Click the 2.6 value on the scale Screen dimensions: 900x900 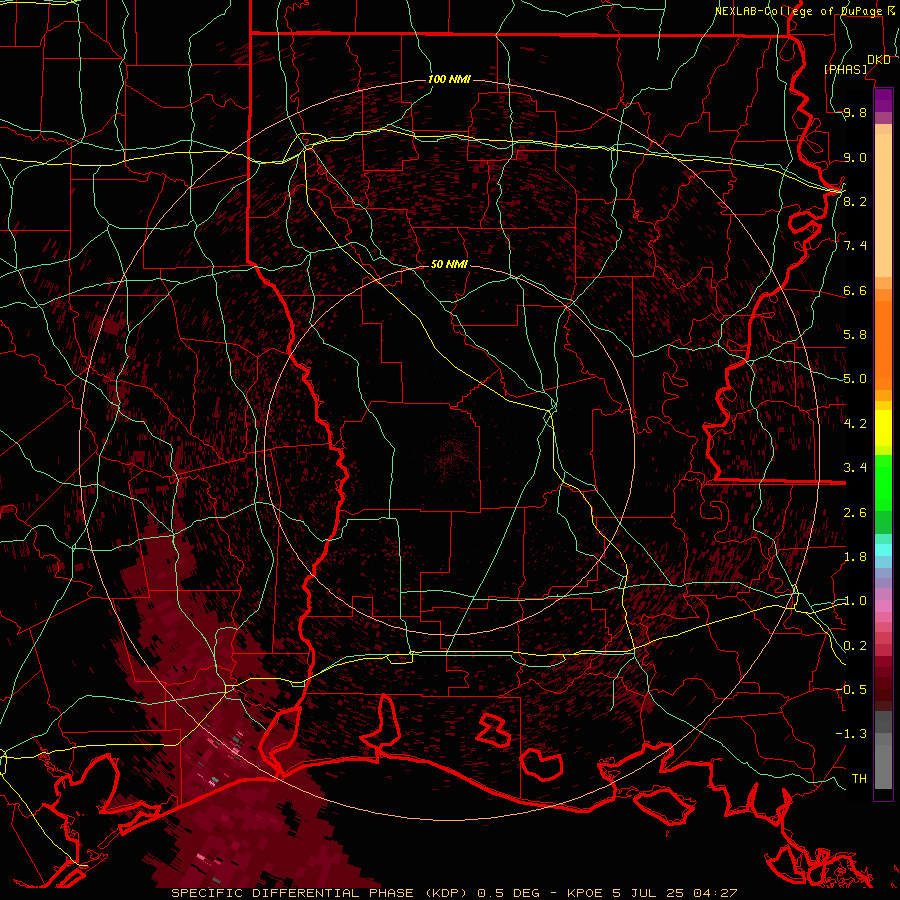pos(855,513)
